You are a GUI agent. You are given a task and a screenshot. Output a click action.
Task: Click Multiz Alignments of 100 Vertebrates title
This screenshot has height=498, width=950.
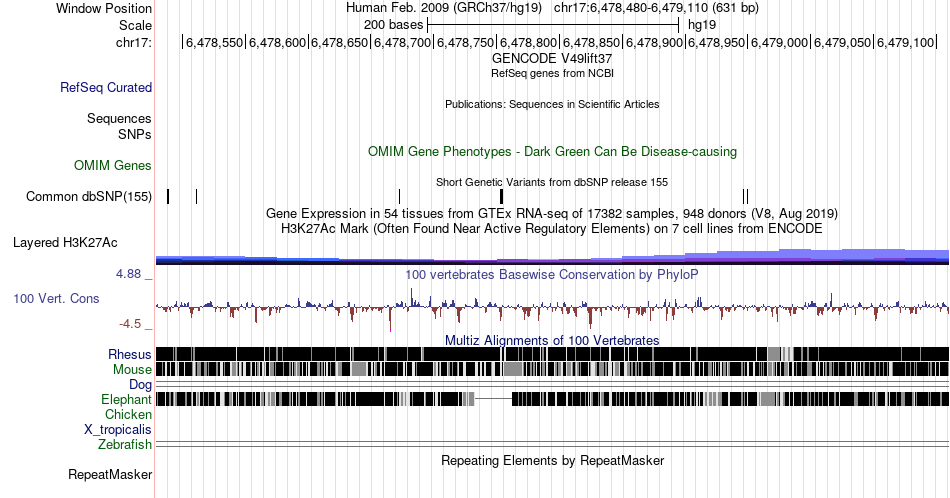tap(552, 340)
